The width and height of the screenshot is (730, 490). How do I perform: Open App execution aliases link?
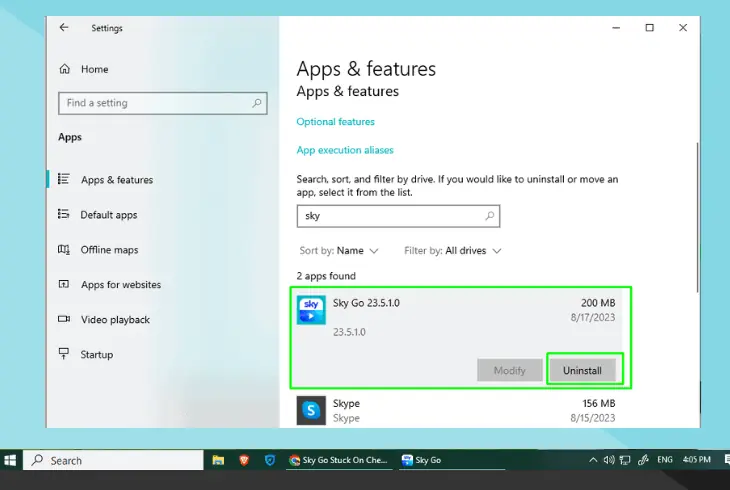click(345, 150)
